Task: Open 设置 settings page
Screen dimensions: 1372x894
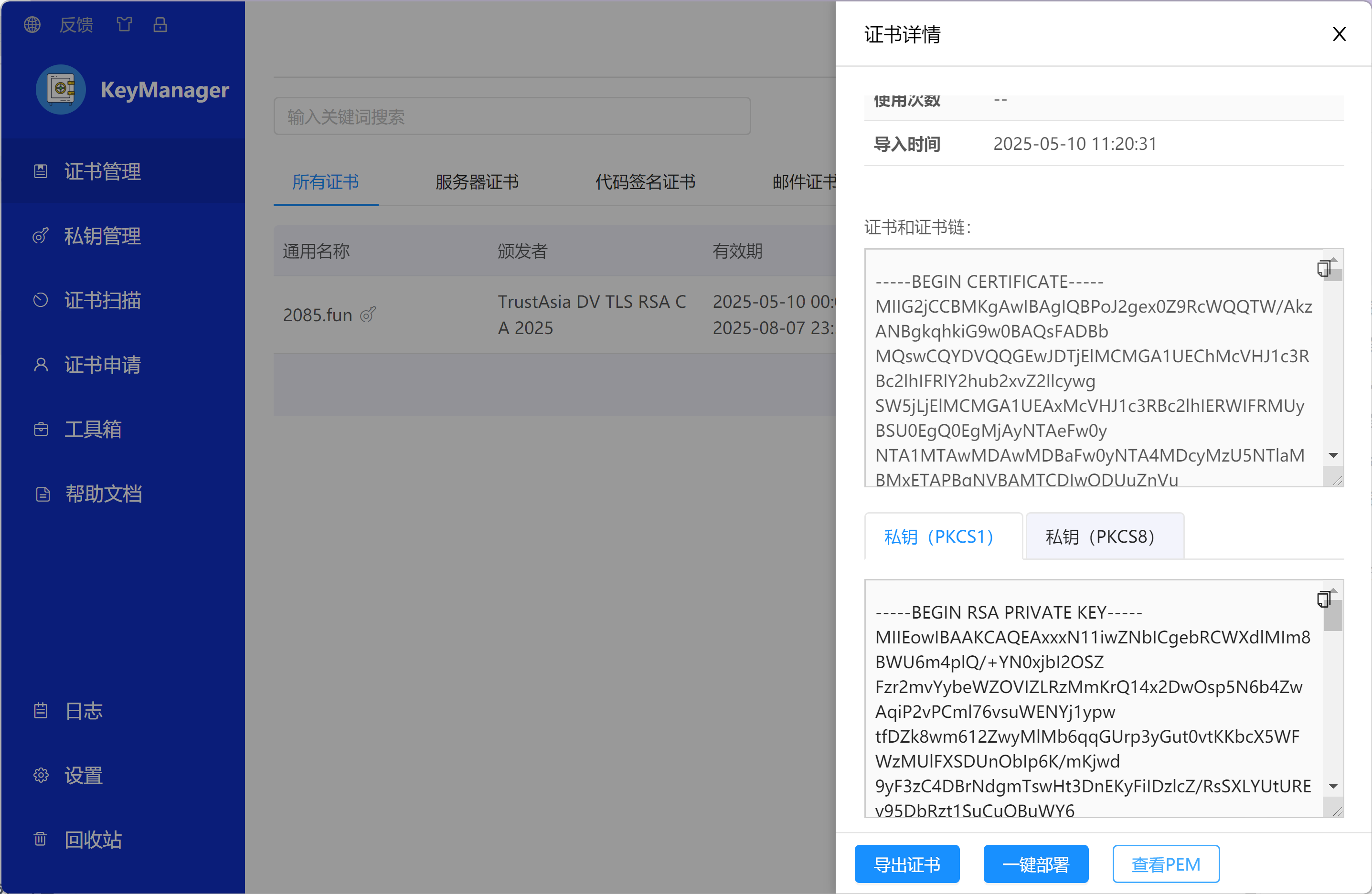Action: point(83,775)
